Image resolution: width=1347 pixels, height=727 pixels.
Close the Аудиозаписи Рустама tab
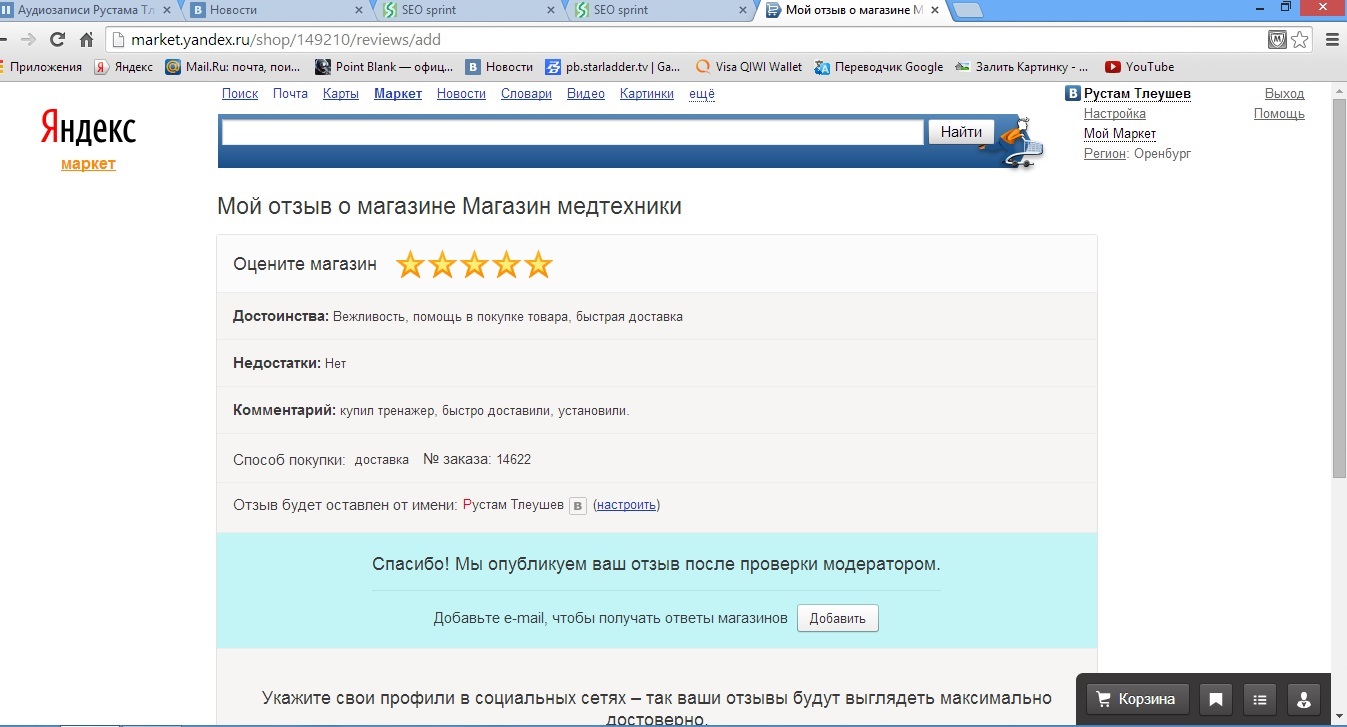166,10
